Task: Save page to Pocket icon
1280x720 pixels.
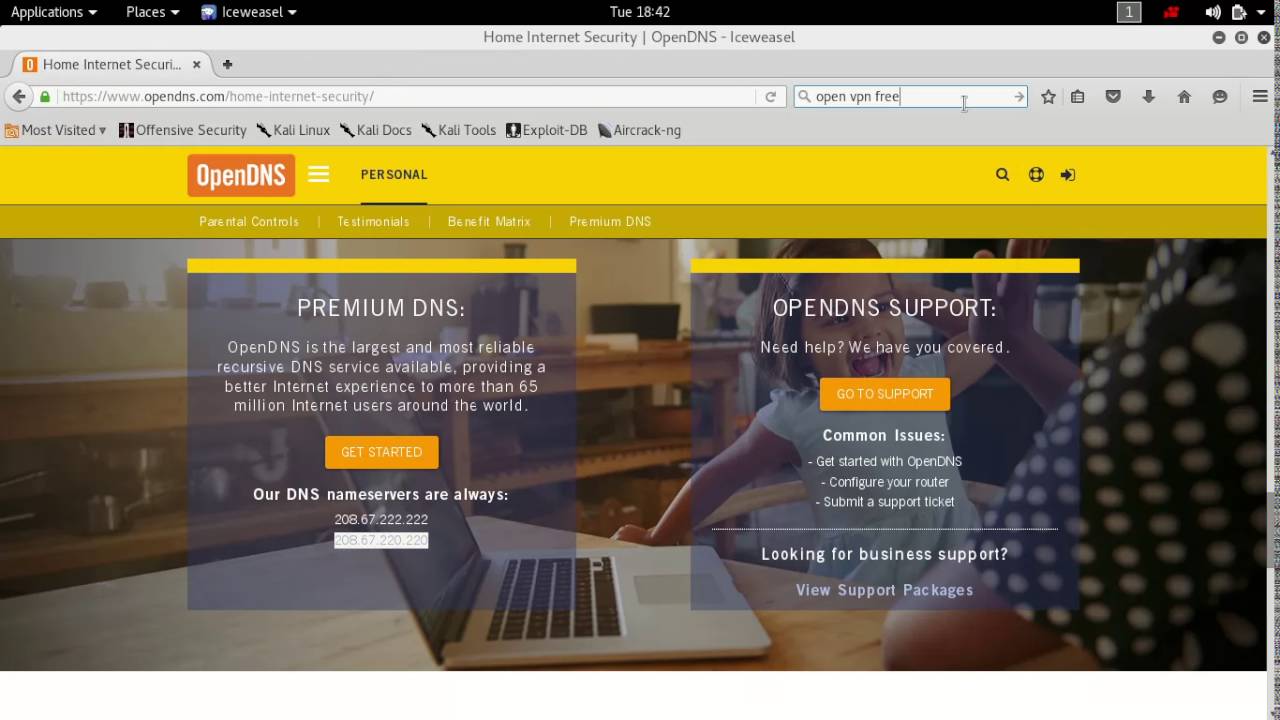Action: pos(1113,97)
